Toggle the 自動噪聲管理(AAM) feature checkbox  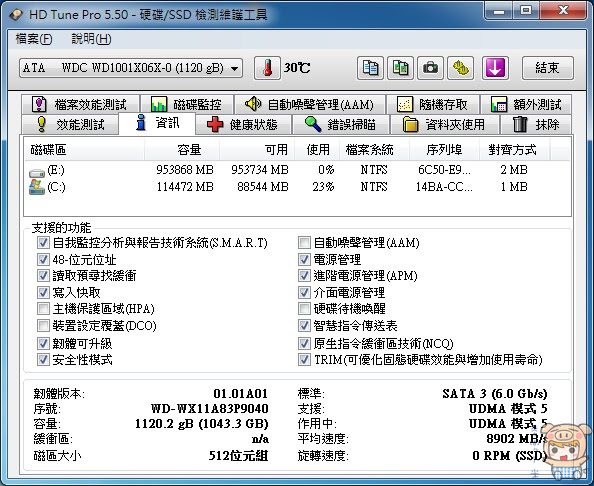click(x=304, y=242)
